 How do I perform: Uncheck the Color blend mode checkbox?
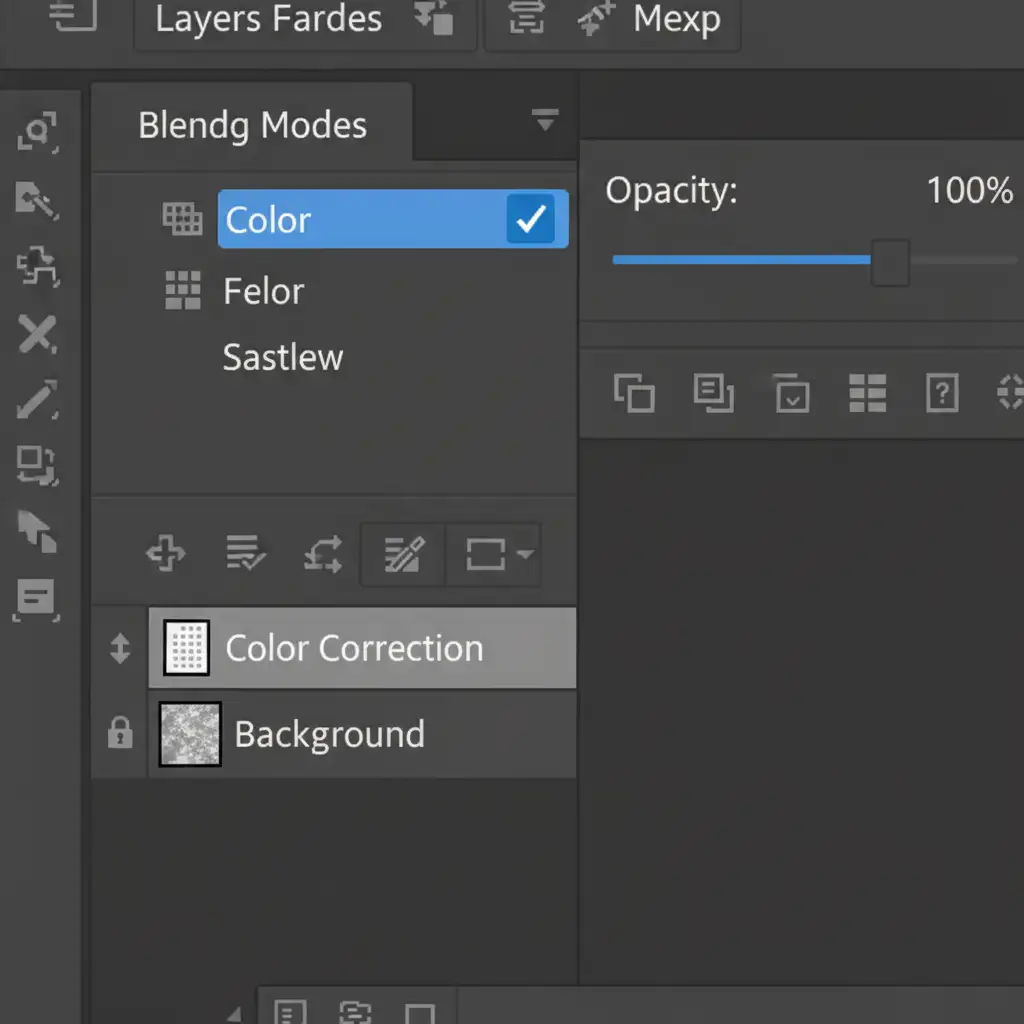coord(530,219)
